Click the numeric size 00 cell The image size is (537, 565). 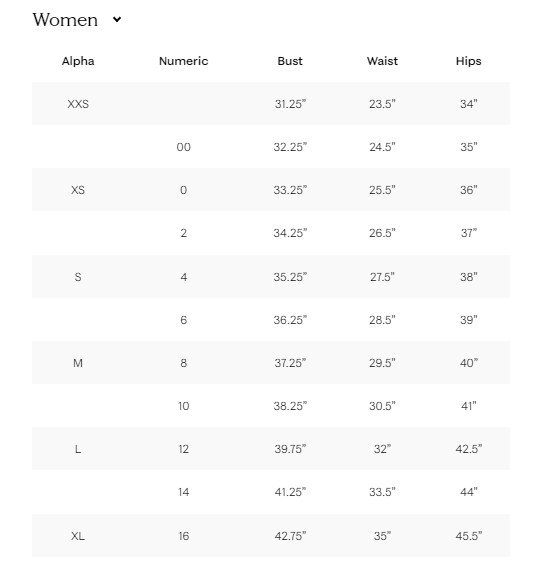coord(183,147)
